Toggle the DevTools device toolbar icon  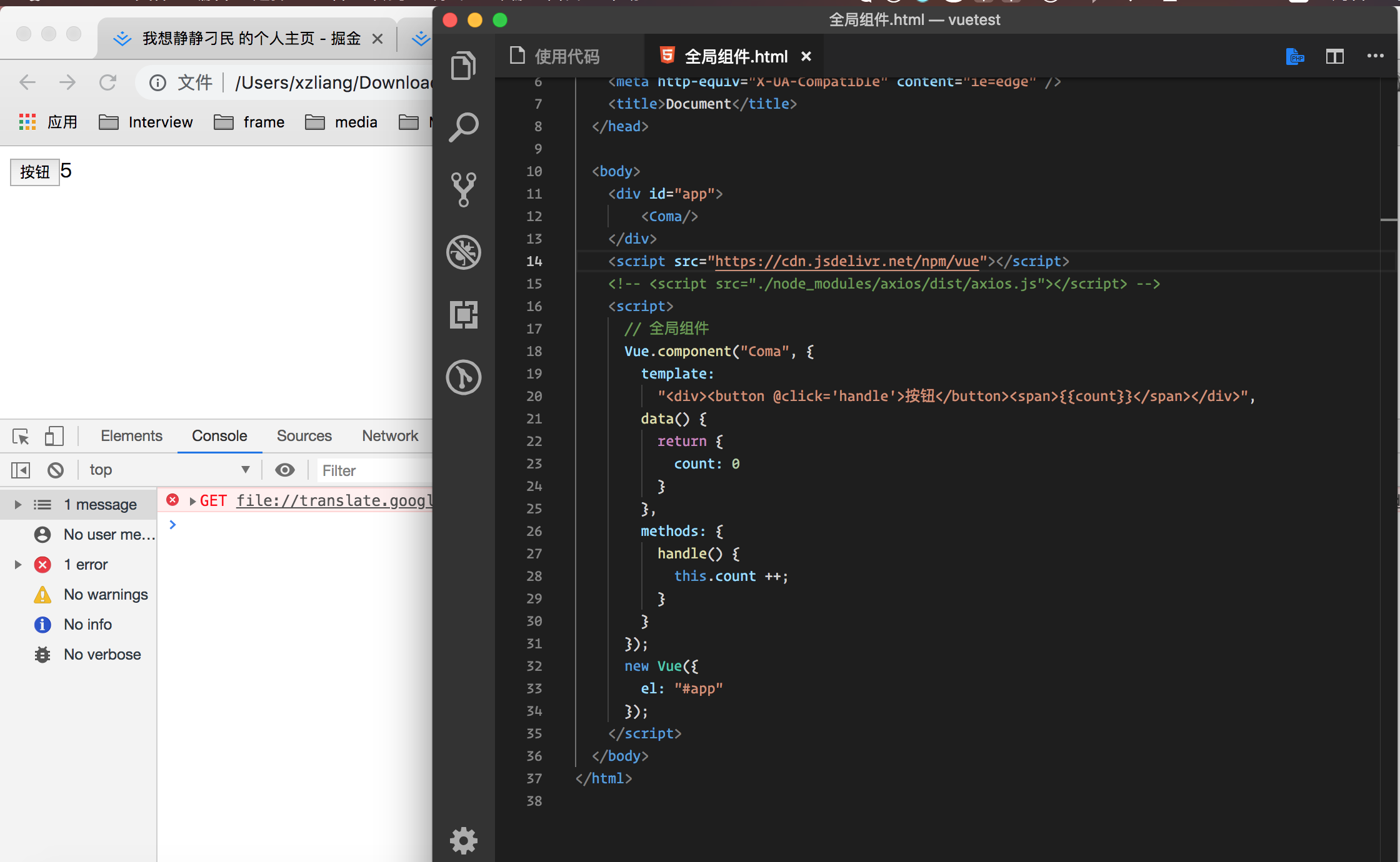(54, 436)
